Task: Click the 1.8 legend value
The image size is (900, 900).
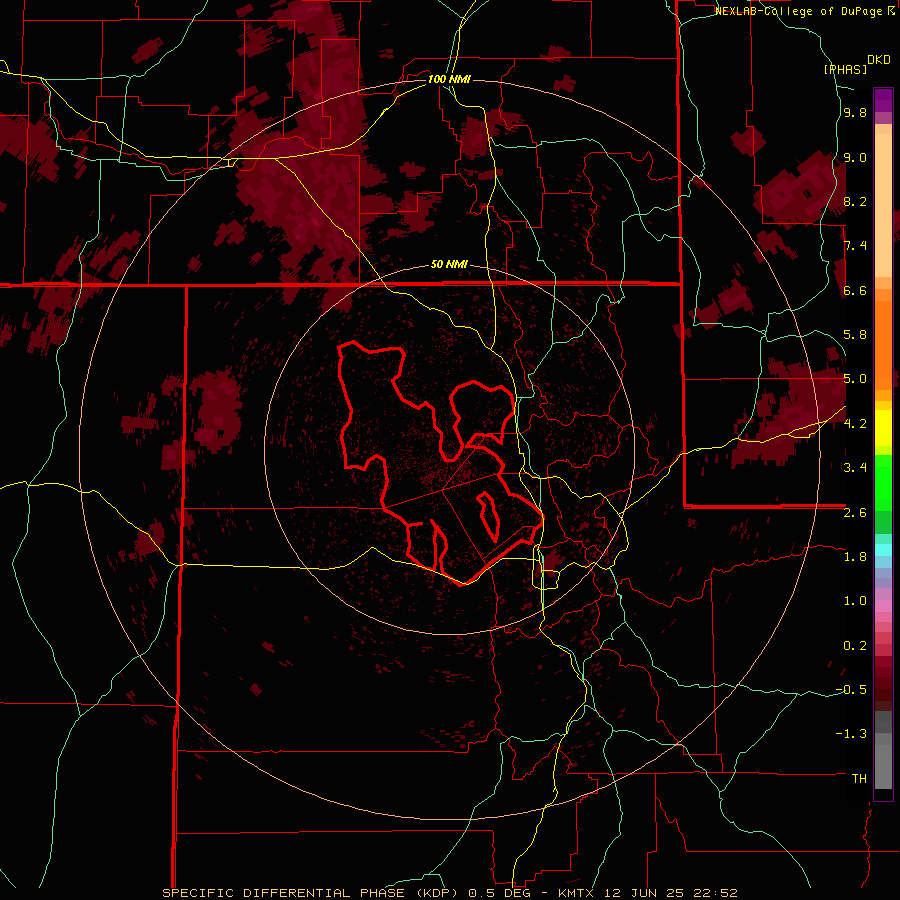Action: [x=855, y=557]
